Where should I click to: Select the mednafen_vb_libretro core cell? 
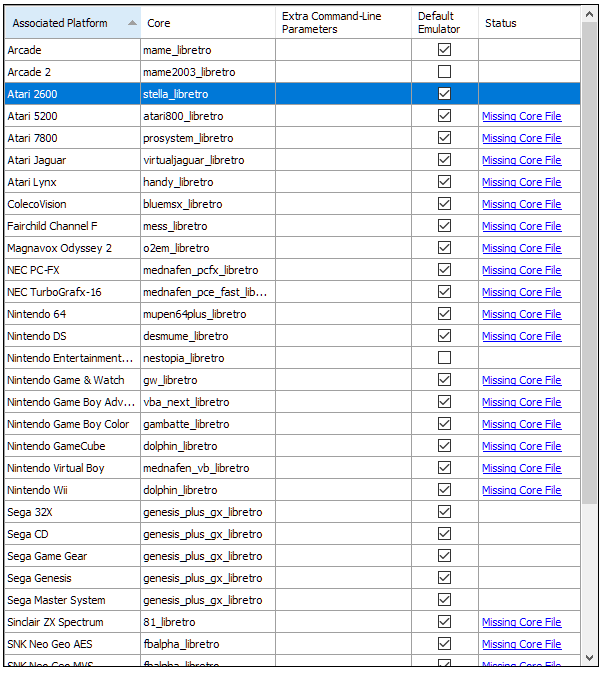pos(208,468)
